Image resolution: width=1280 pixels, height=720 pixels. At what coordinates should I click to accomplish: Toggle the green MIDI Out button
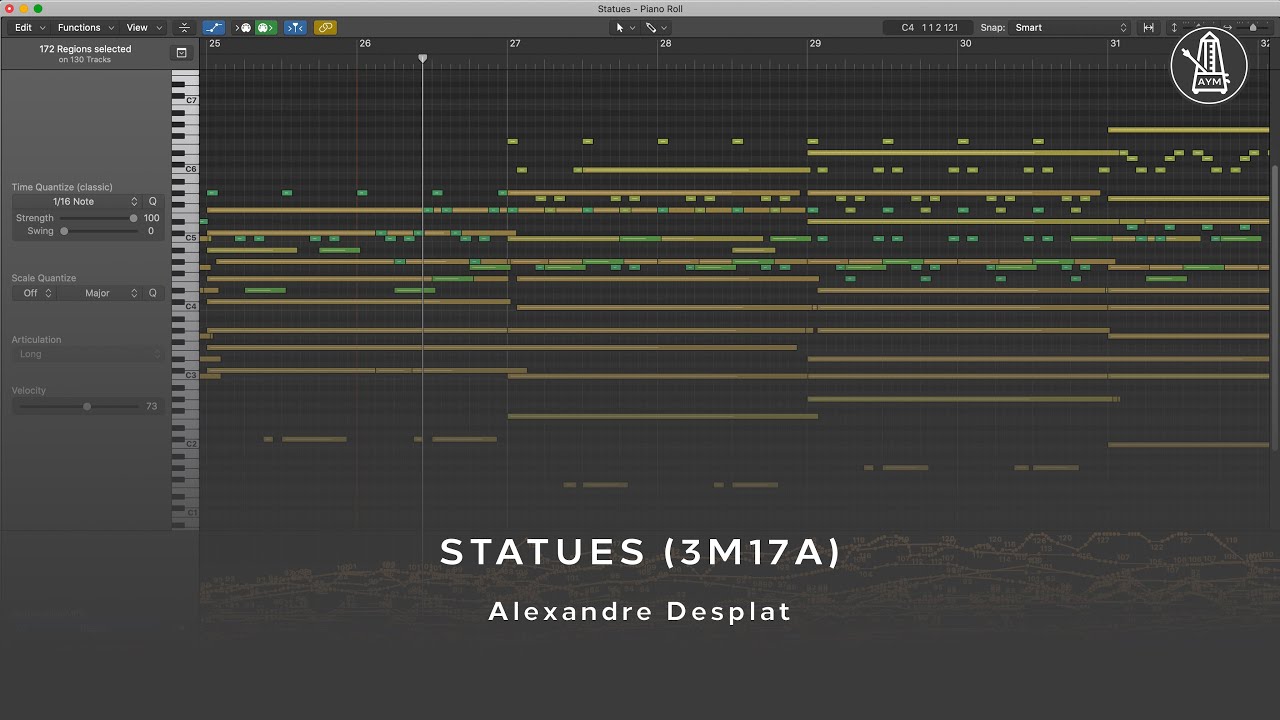click(x=266, y=28)
